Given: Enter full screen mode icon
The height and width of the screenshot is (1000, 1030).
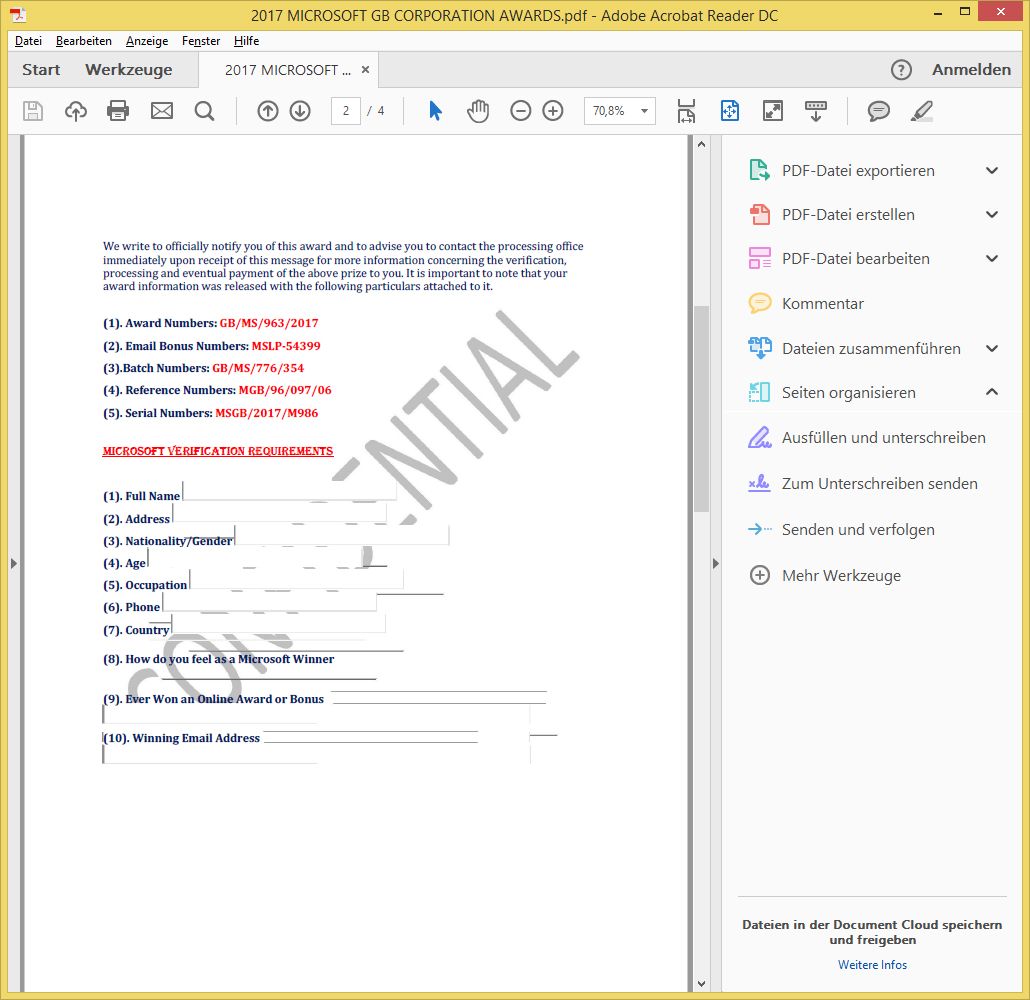Looking at the screenshot, I should pyautogui.click(x=772, y=111).
